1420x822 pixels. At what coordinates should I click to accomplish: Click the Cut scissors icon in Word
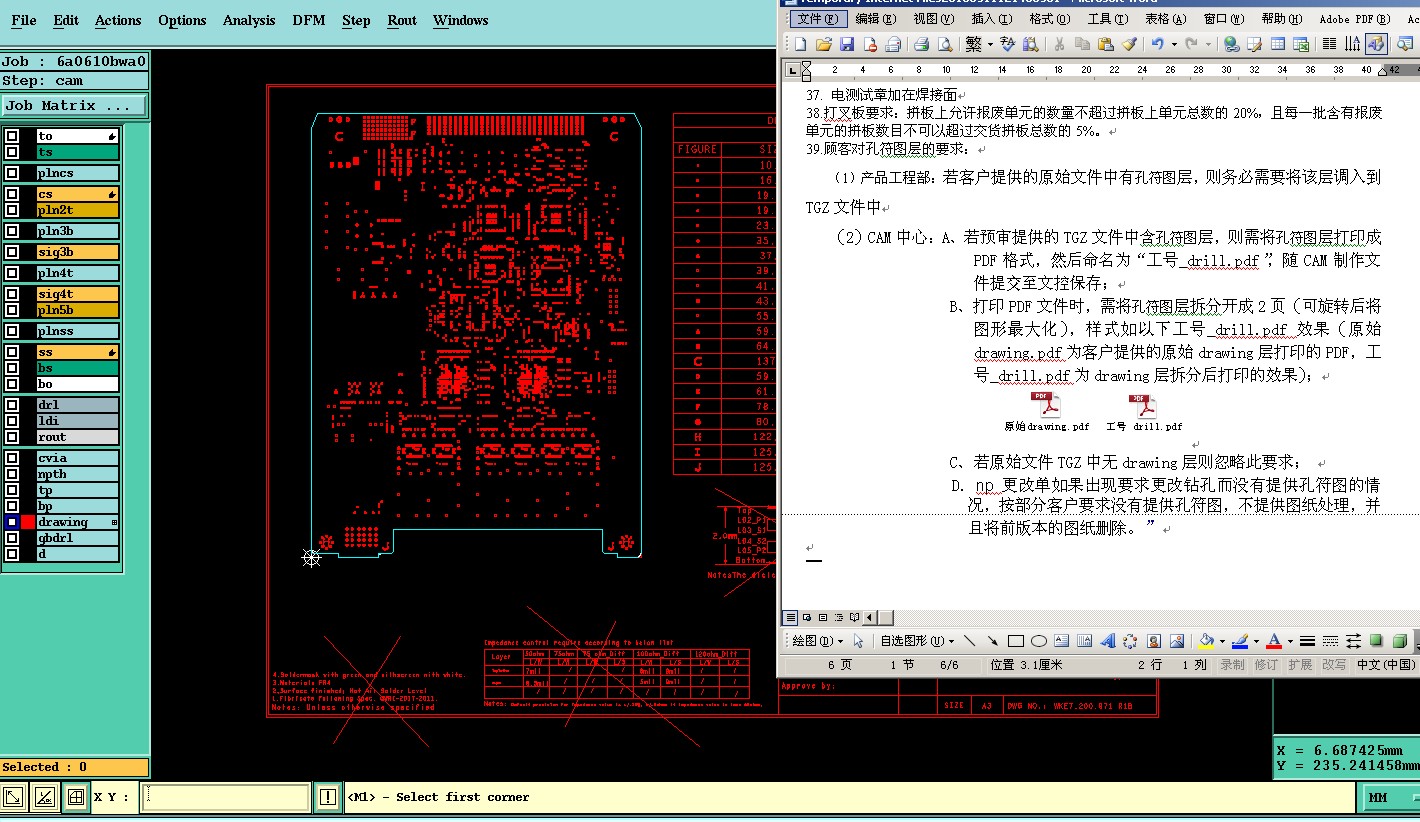(1059, 44)
